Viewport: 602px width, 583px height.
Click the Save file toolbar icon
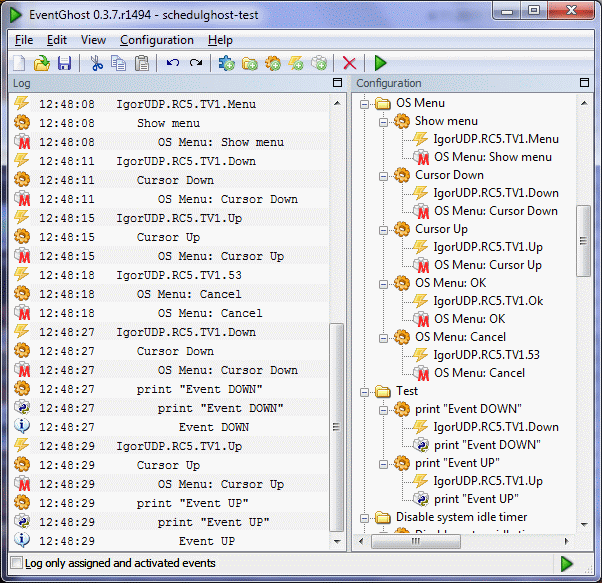(64, 63)
